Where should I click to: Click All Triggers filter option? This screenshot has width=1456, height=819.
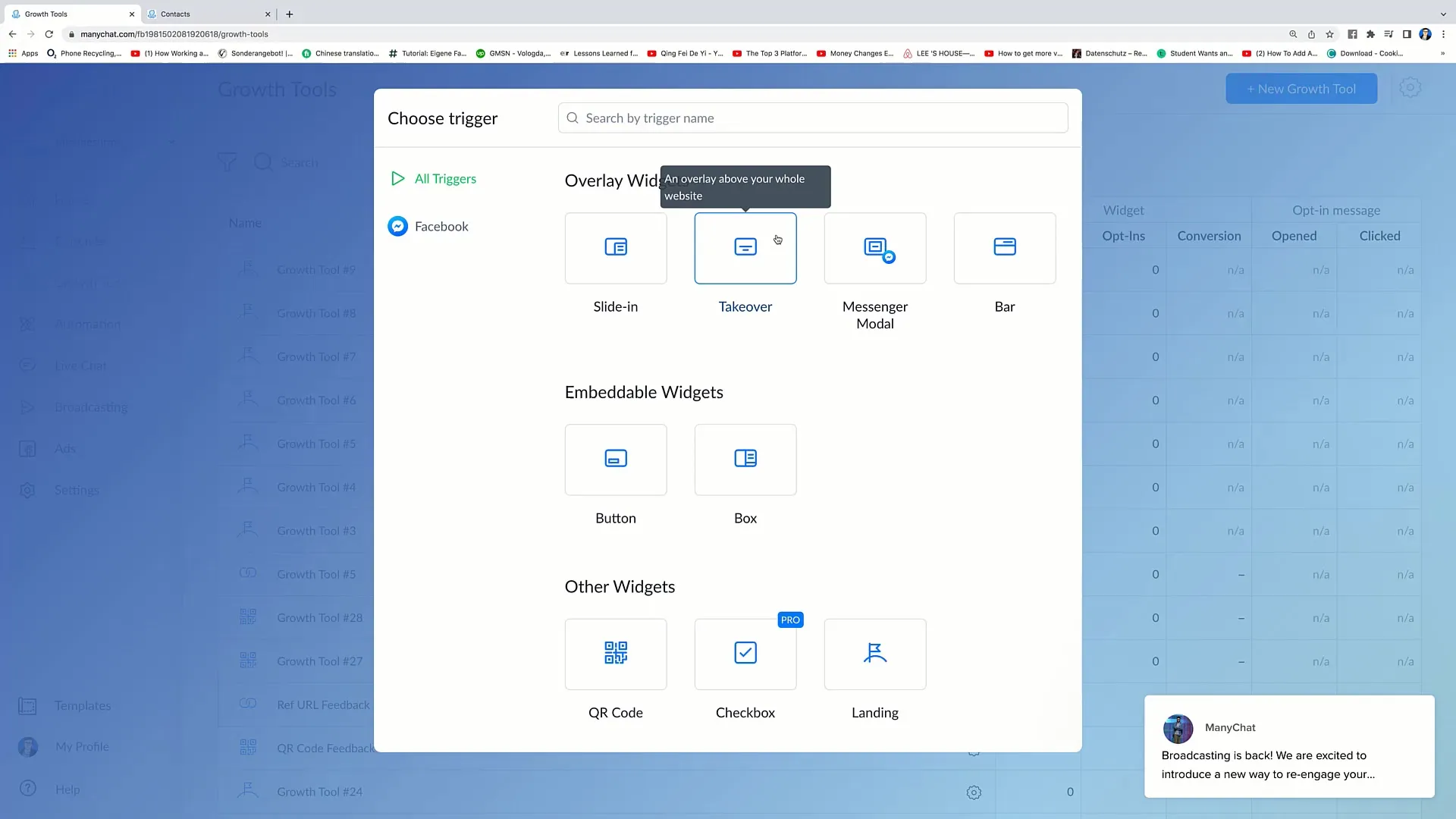(x=445, y=178)
